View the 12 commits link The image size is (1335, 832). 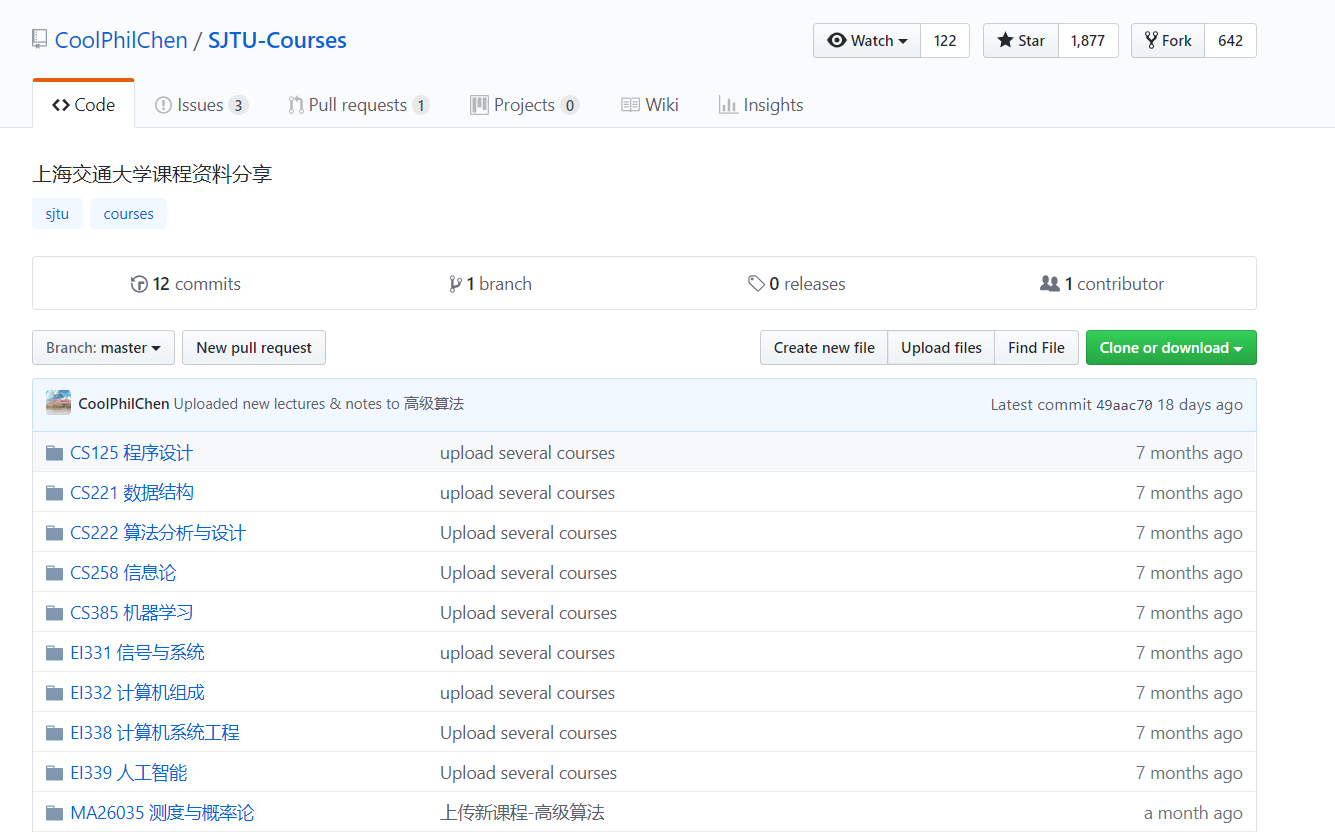click(x=186, y=284)
